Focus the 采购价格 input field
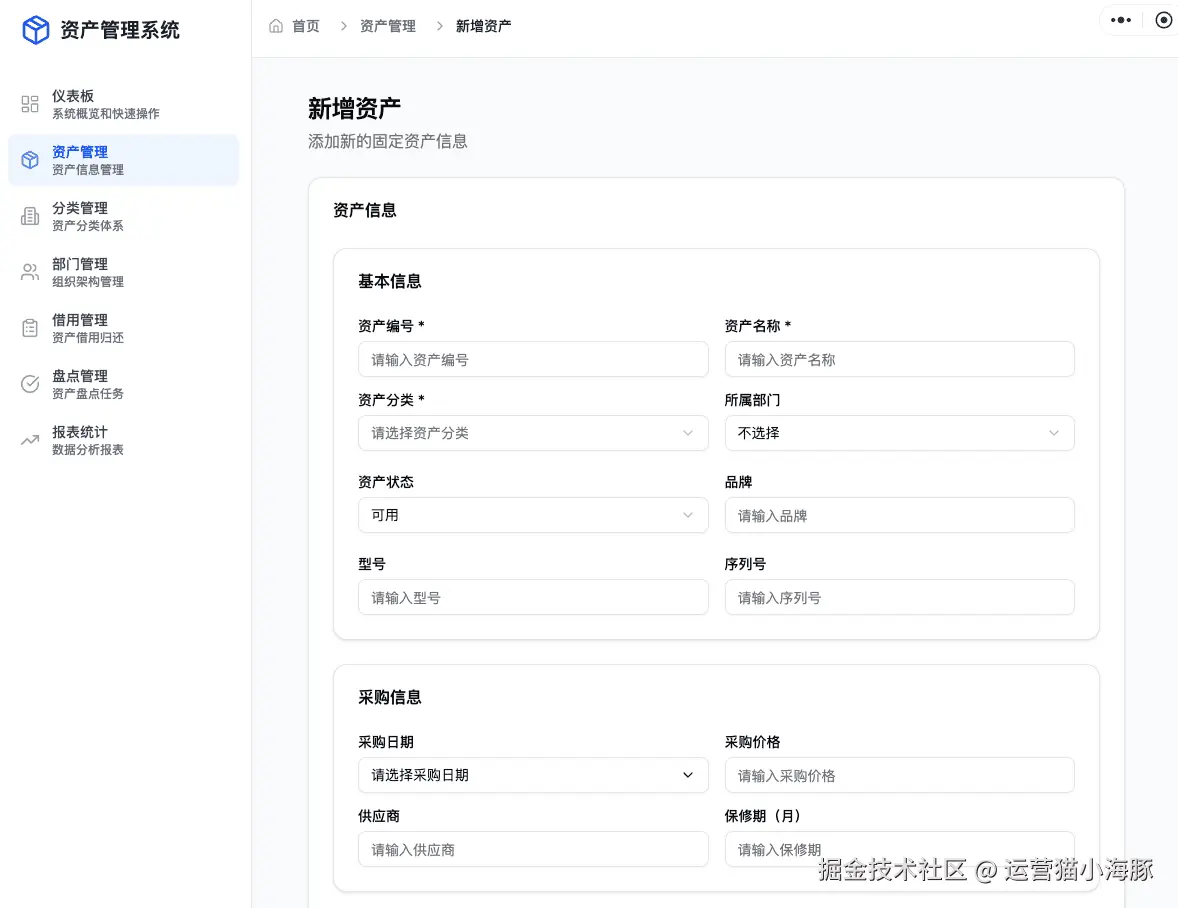 [x=899, y=776]
